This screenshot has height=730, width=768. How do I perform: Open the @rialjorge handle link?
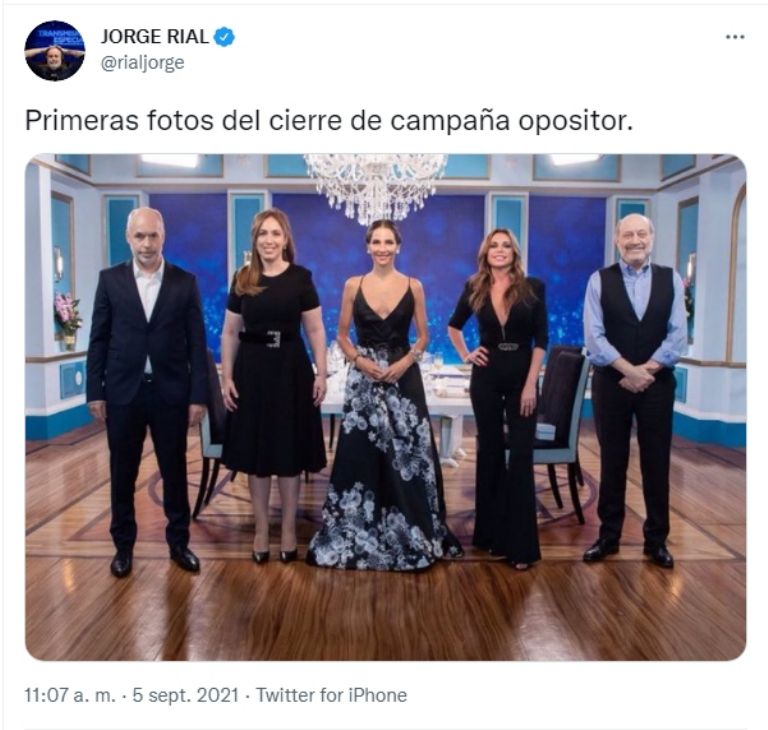point(142,63)
